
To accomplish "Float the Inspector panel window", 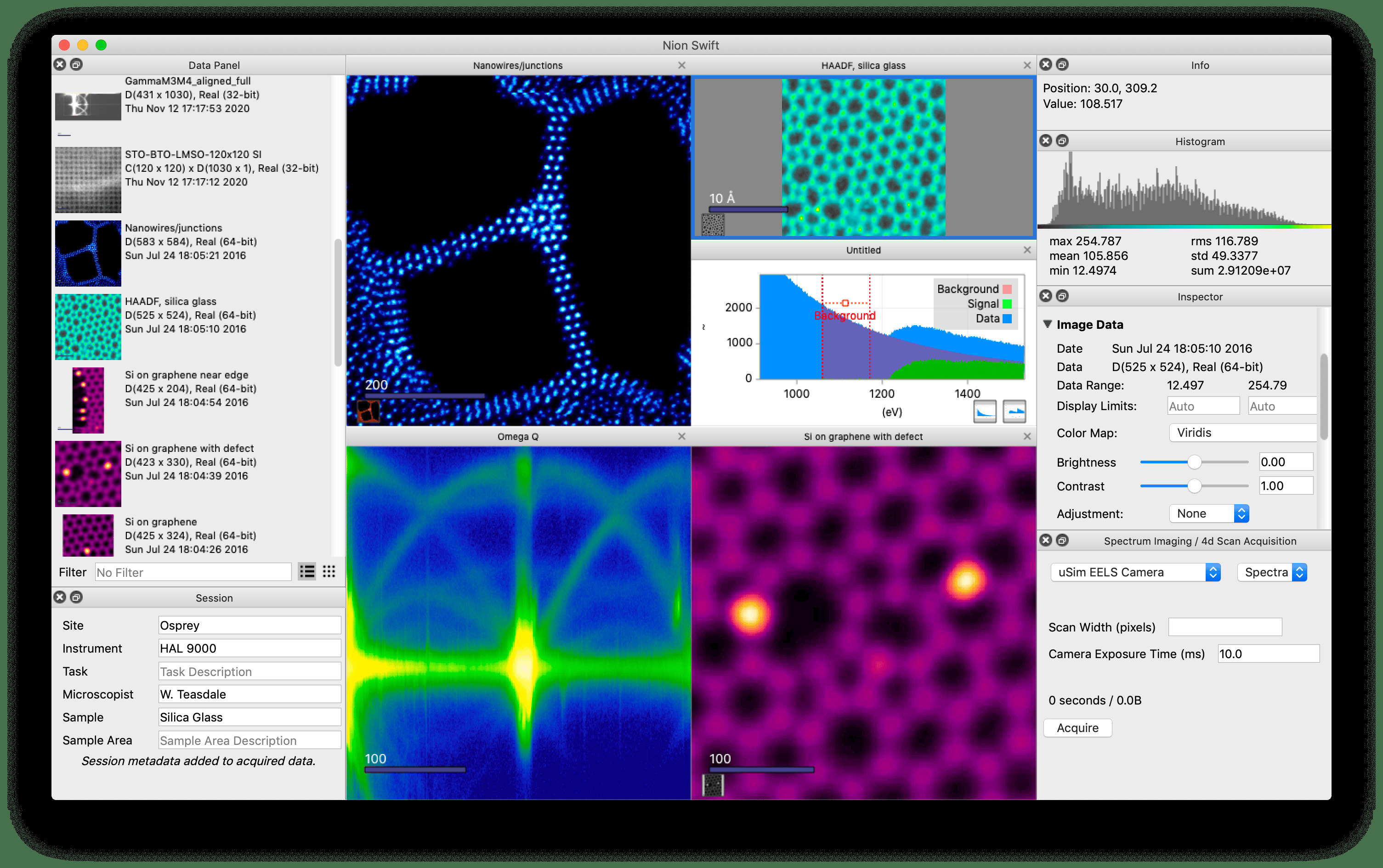I will point(1062,296).
